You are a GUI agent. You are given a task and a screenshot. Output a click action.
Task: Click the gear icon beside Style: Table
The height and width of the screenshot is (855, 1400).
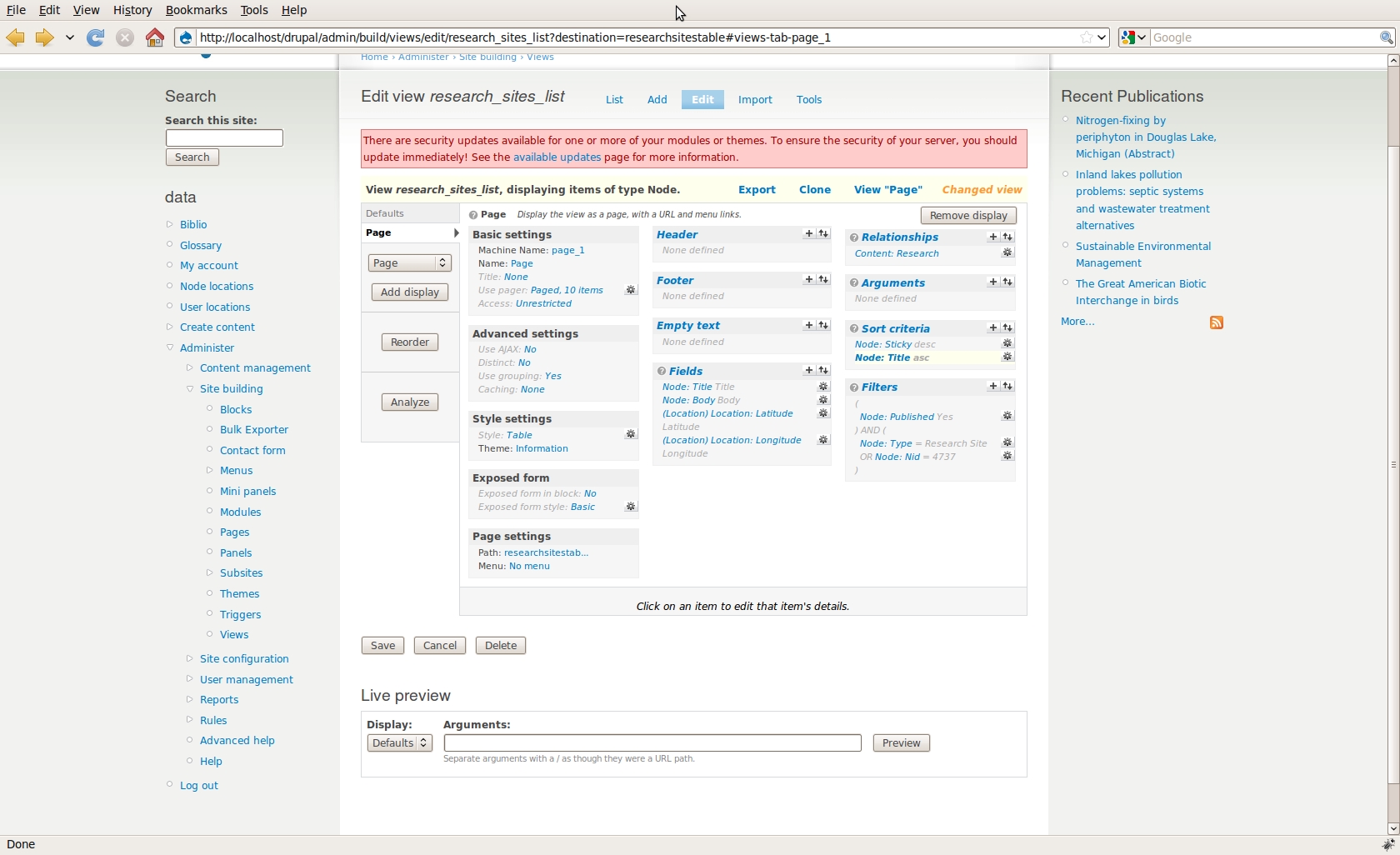(631, 435)
